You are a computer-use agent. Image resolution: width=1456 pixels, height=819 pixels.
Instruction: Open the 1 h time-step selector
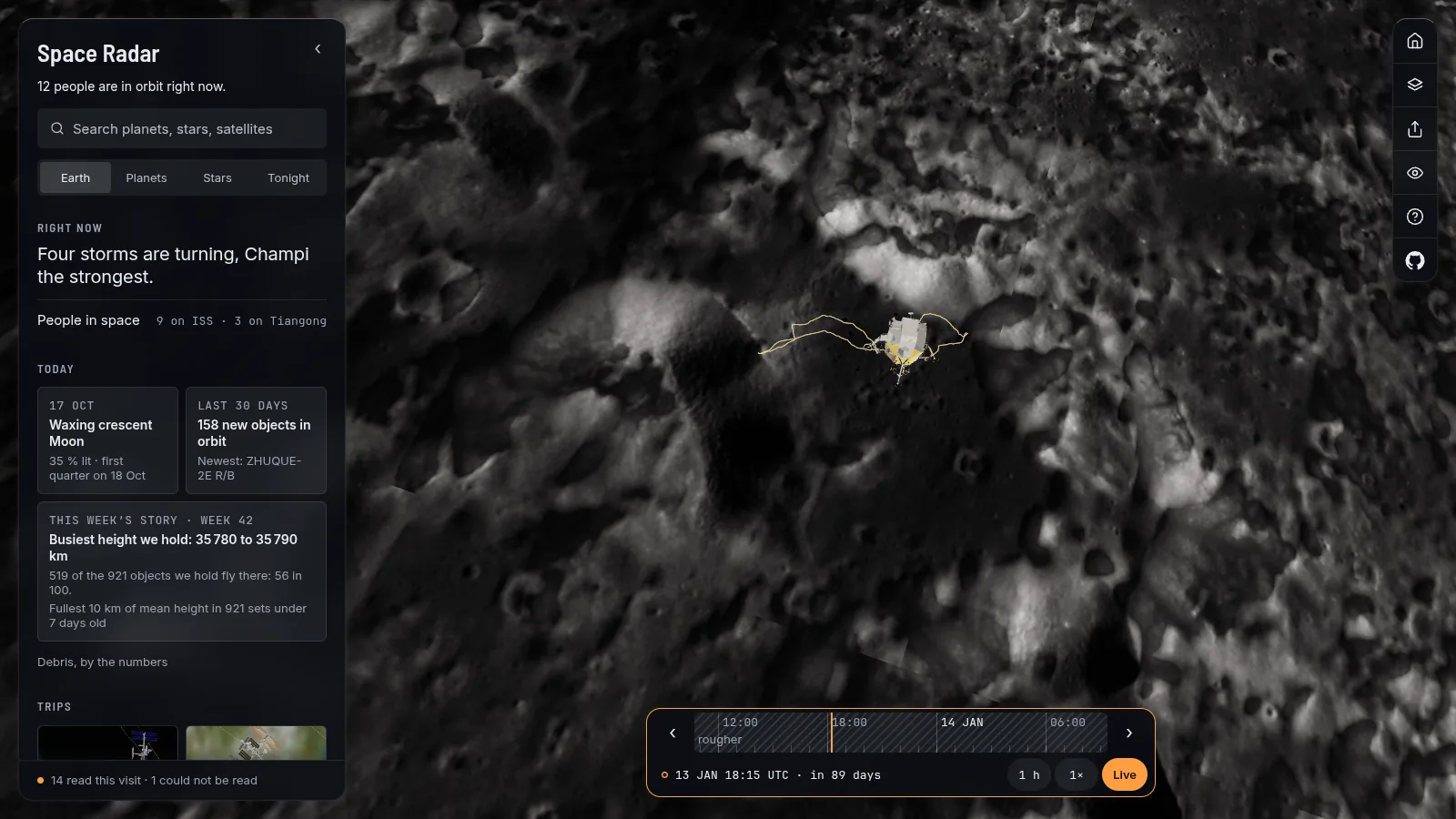click(1029, 774)
